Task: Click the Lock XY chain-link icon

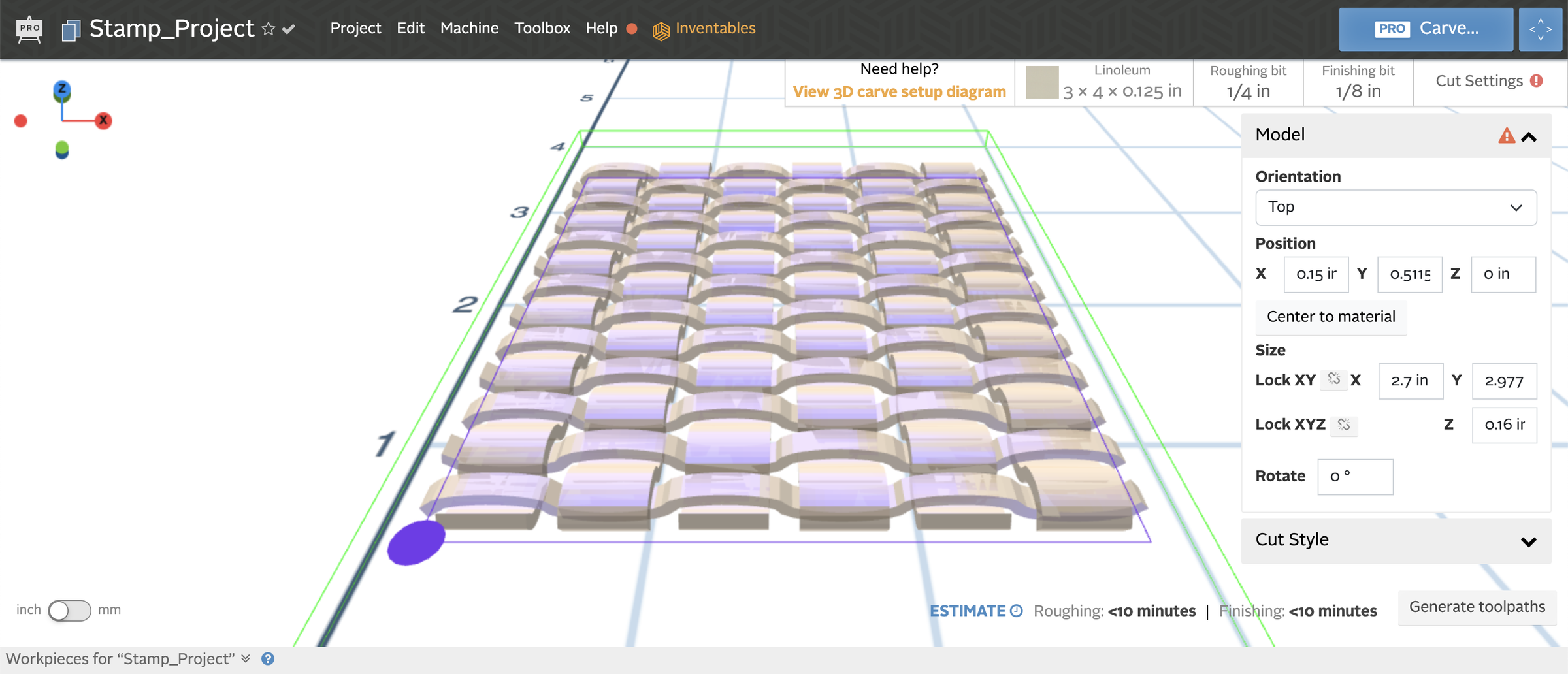Action: tap(1335, 379)
